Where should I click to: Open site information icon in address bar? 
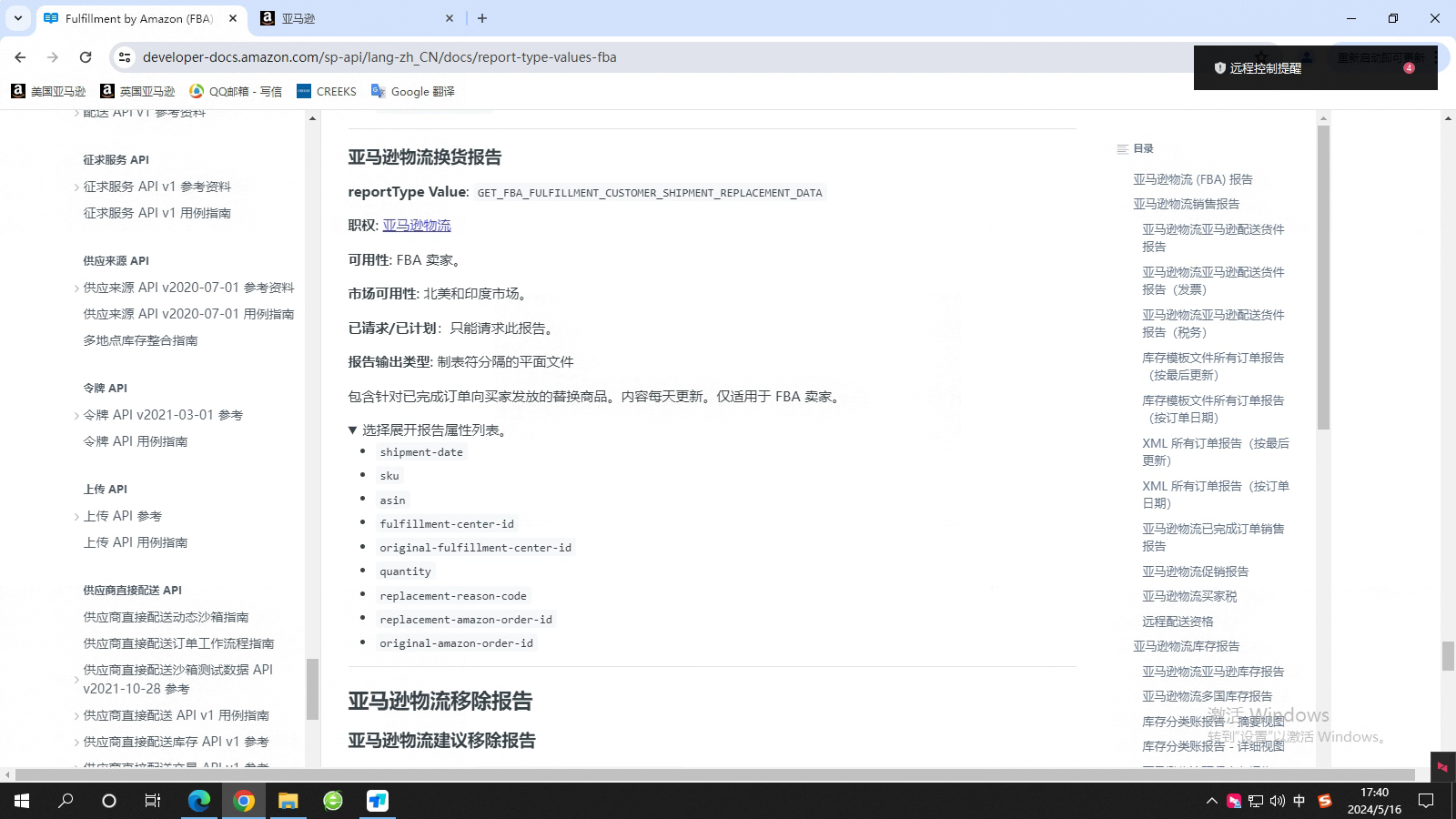tap(125, 56)
